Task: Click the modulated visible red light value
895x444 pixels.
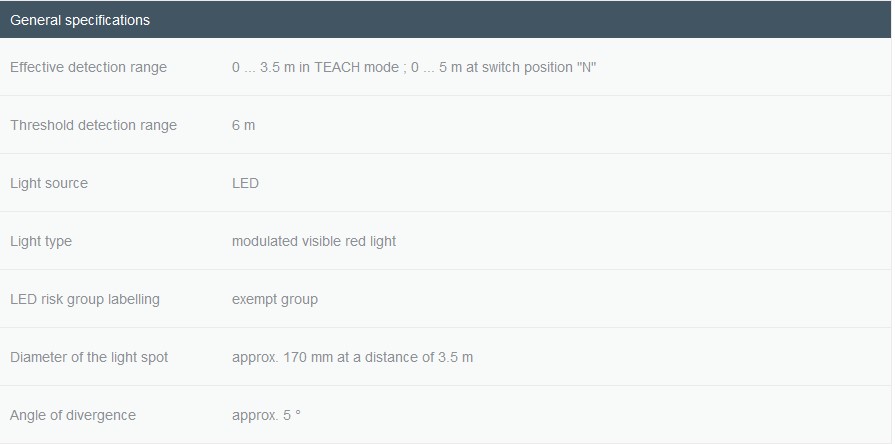Action: click(x=314, y=241)
